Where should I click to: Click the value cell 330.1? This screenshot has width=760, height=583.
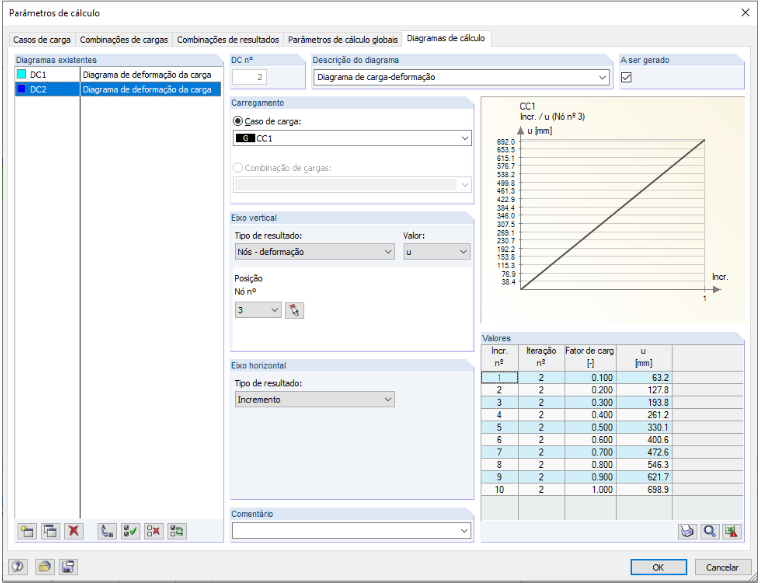tap(644, 427)
